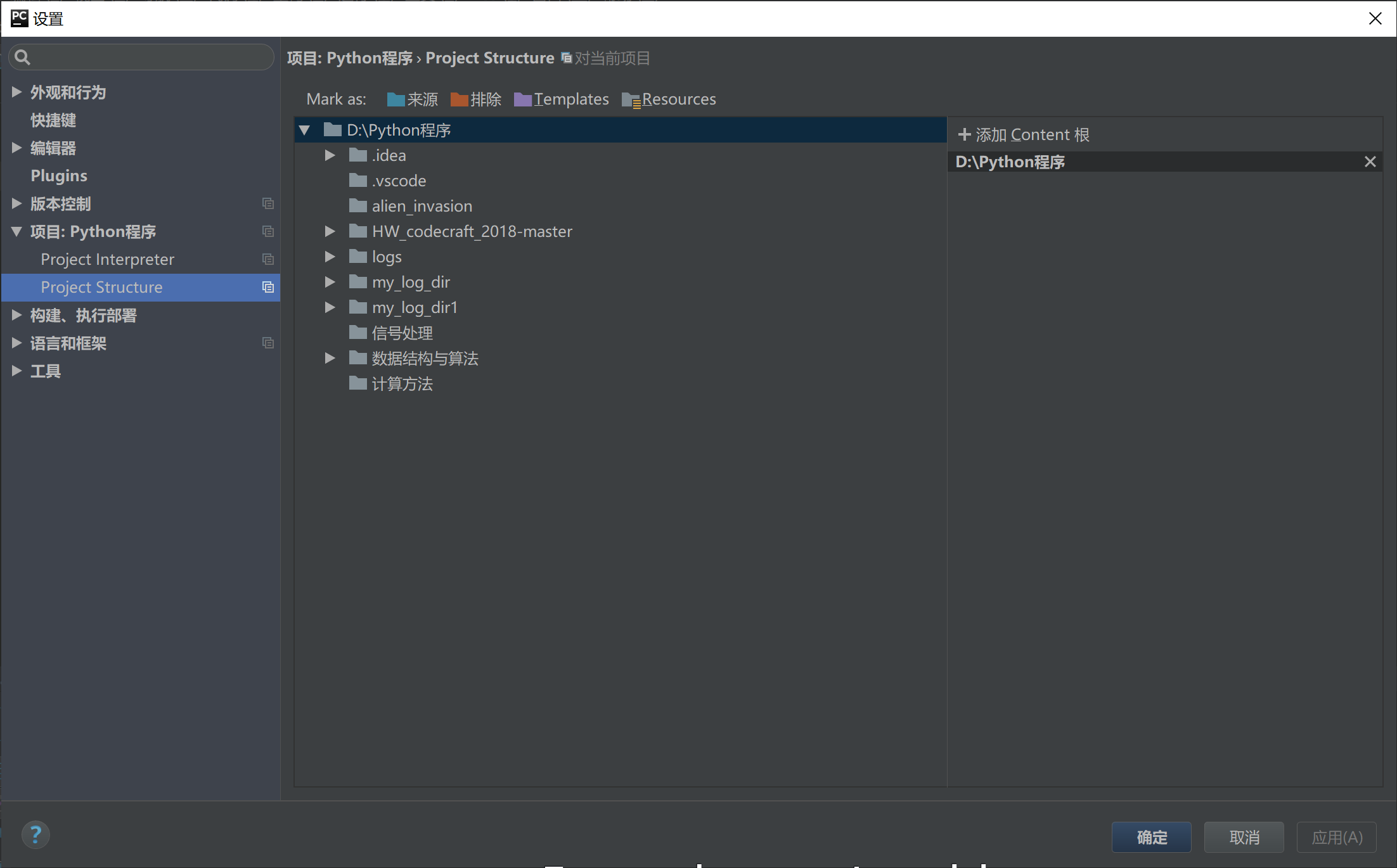Select D:\Python程序 in content roots panel
Image resolution: width=1397 pixels, height=868 pixels.
coord(1165,162)
